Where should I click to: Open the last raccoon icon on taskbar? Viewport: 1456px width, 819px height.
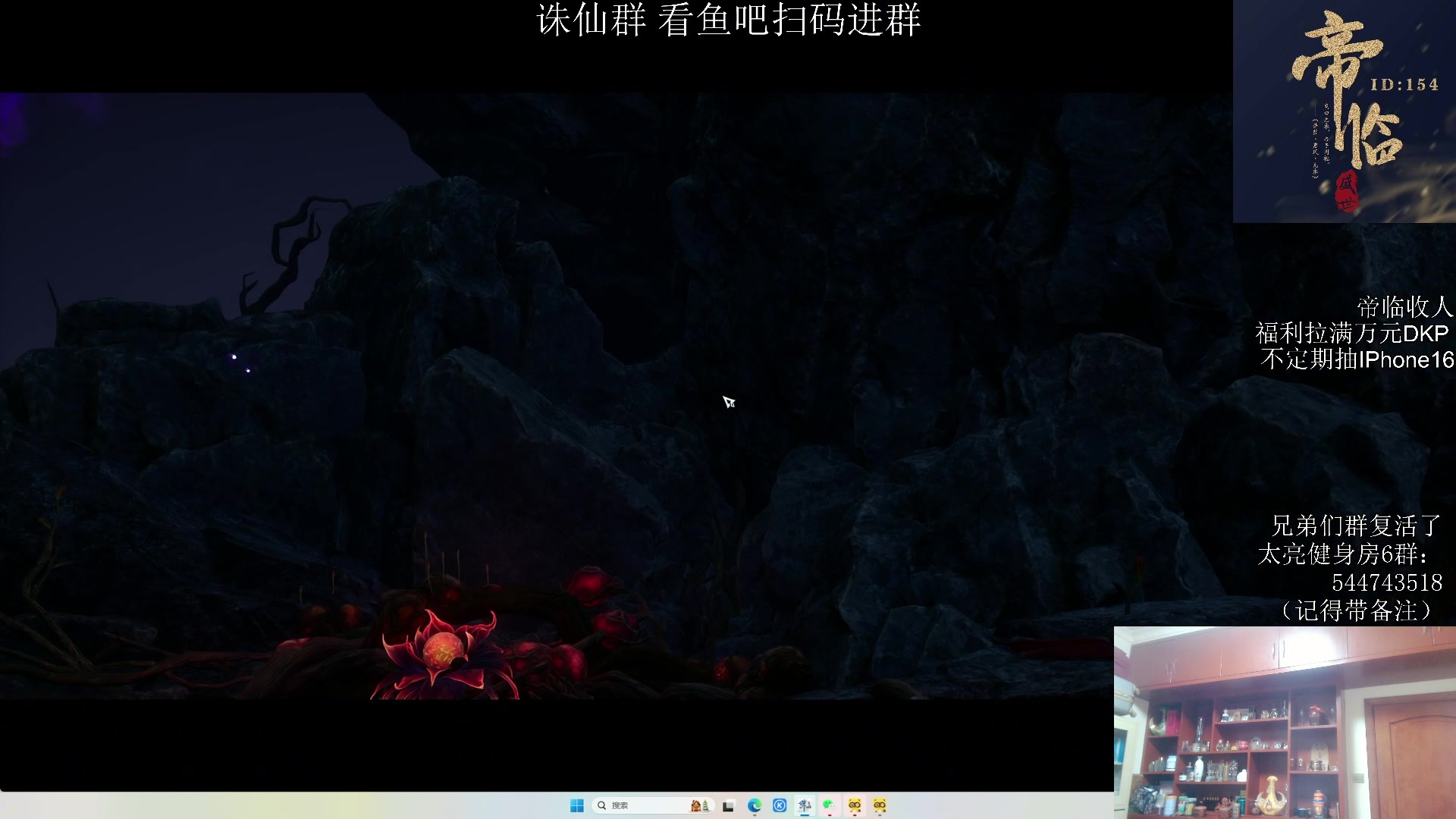point(880,805)
